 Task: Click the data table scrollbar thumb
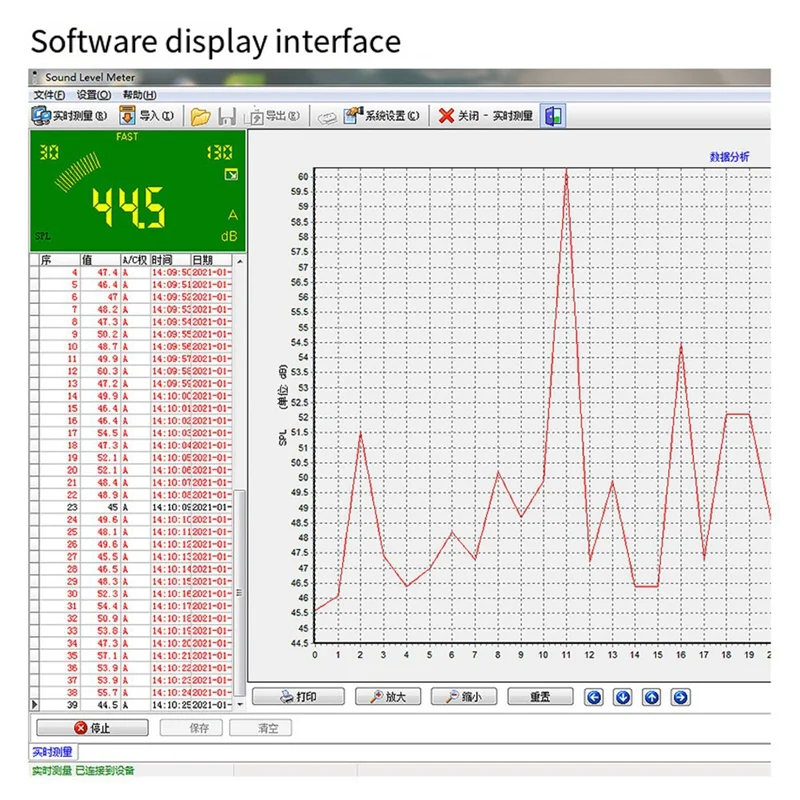(x=240, y=593)
